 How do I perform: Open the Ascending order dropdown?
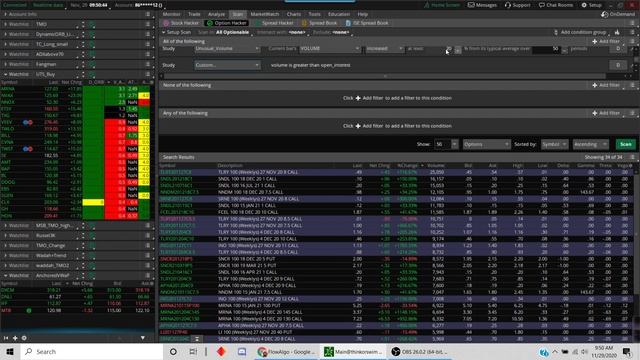pos(590,144)
